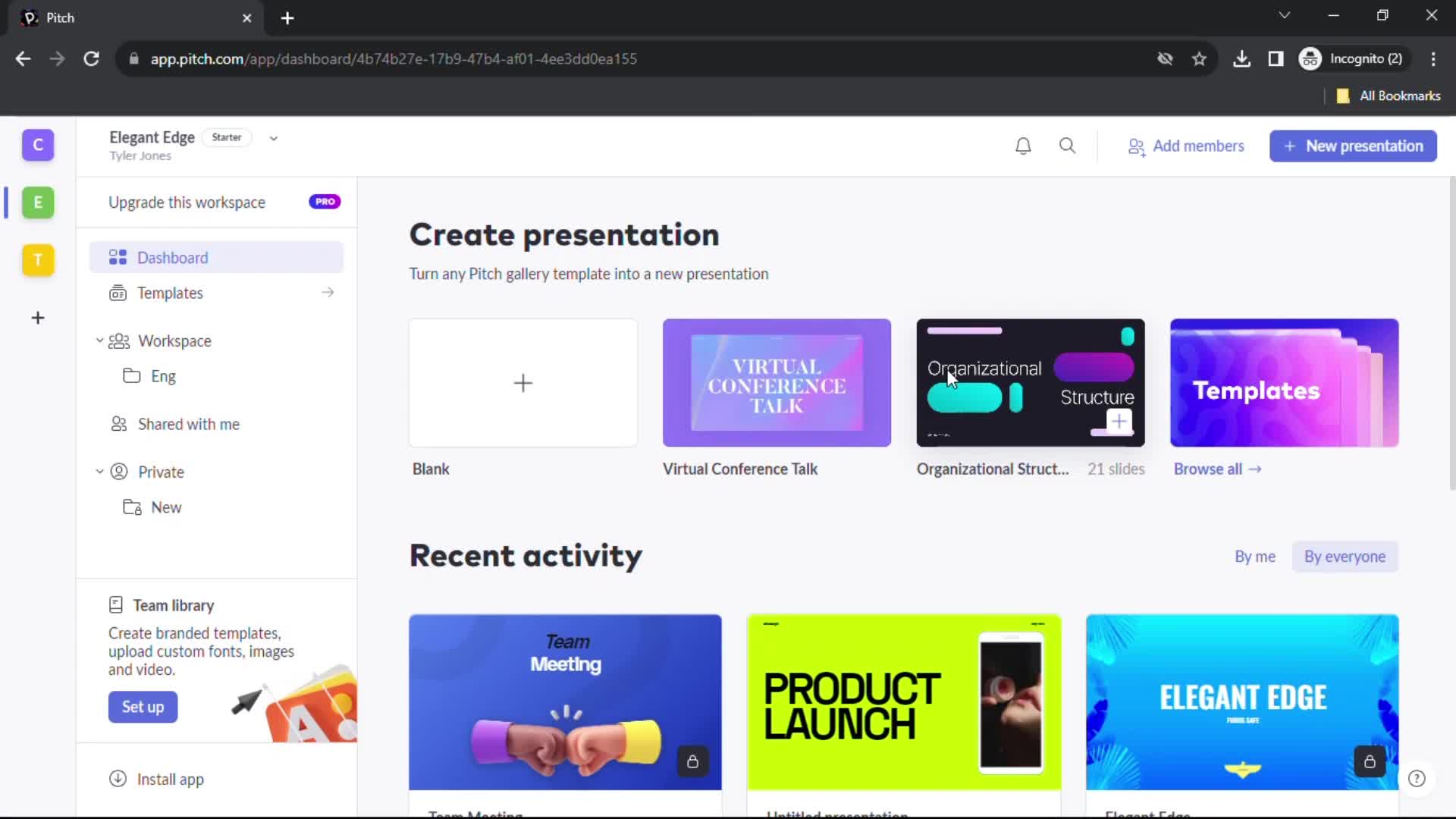Browse all templates link
Screen dimensions: 1456x819
1216,468
